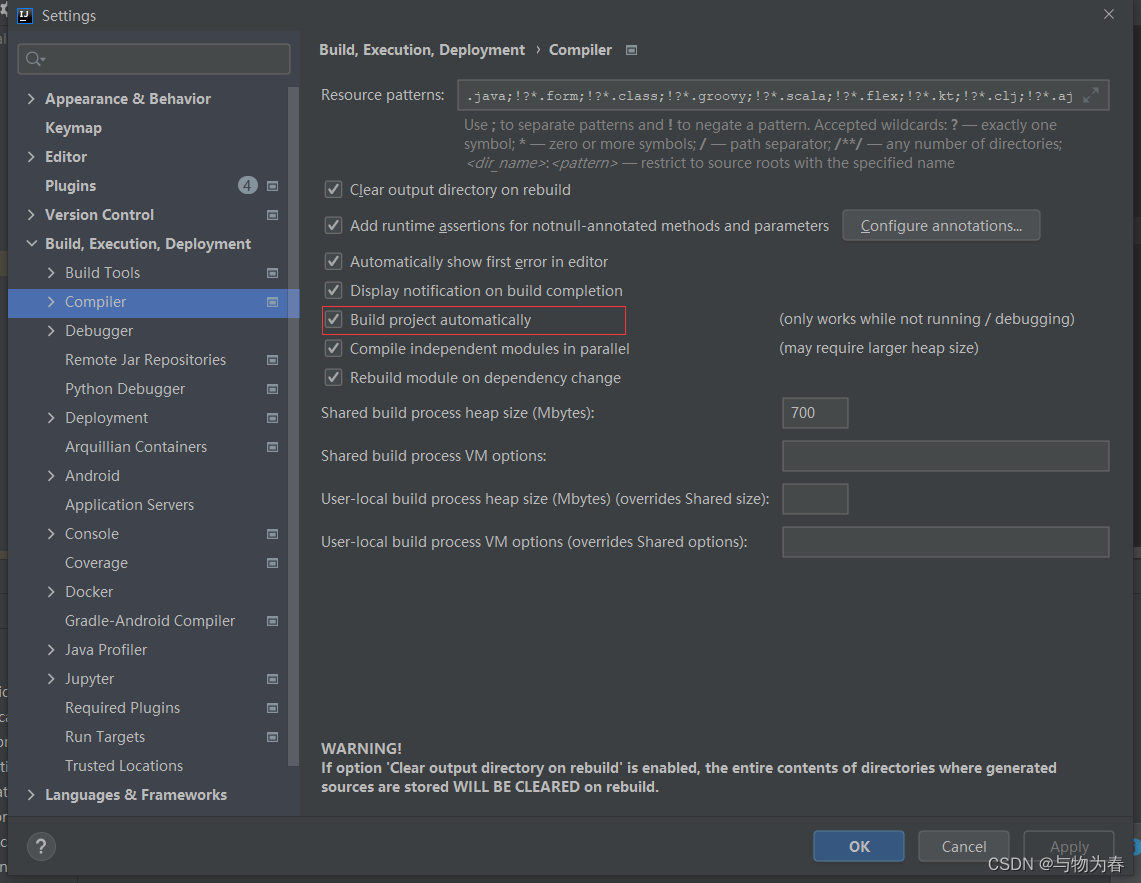Uncheck Compile independent modules in parallel
Viewport: 1141px width, 883px height.
click(333, 349)
